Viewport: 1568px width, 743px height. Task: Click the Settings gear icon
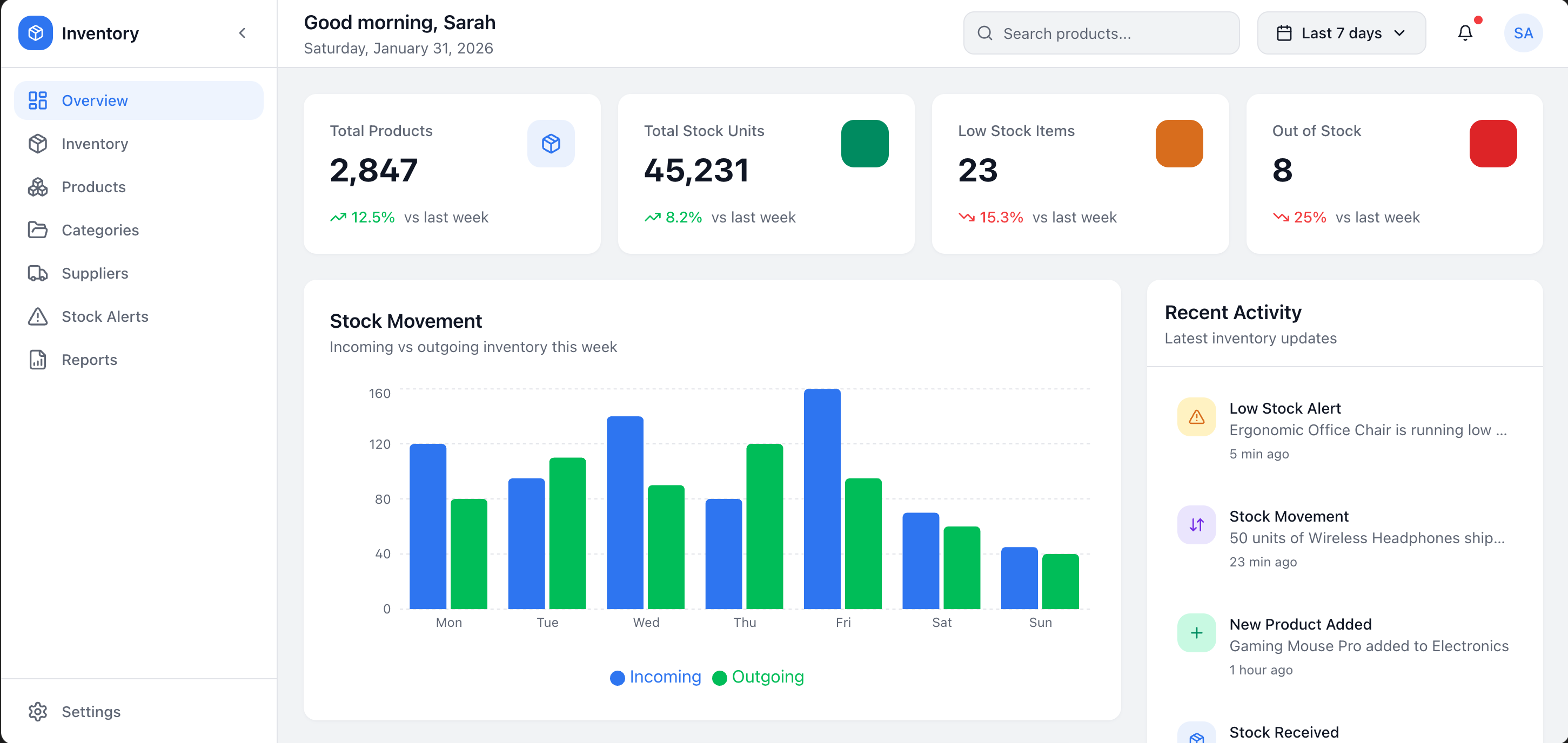point(38,711)
